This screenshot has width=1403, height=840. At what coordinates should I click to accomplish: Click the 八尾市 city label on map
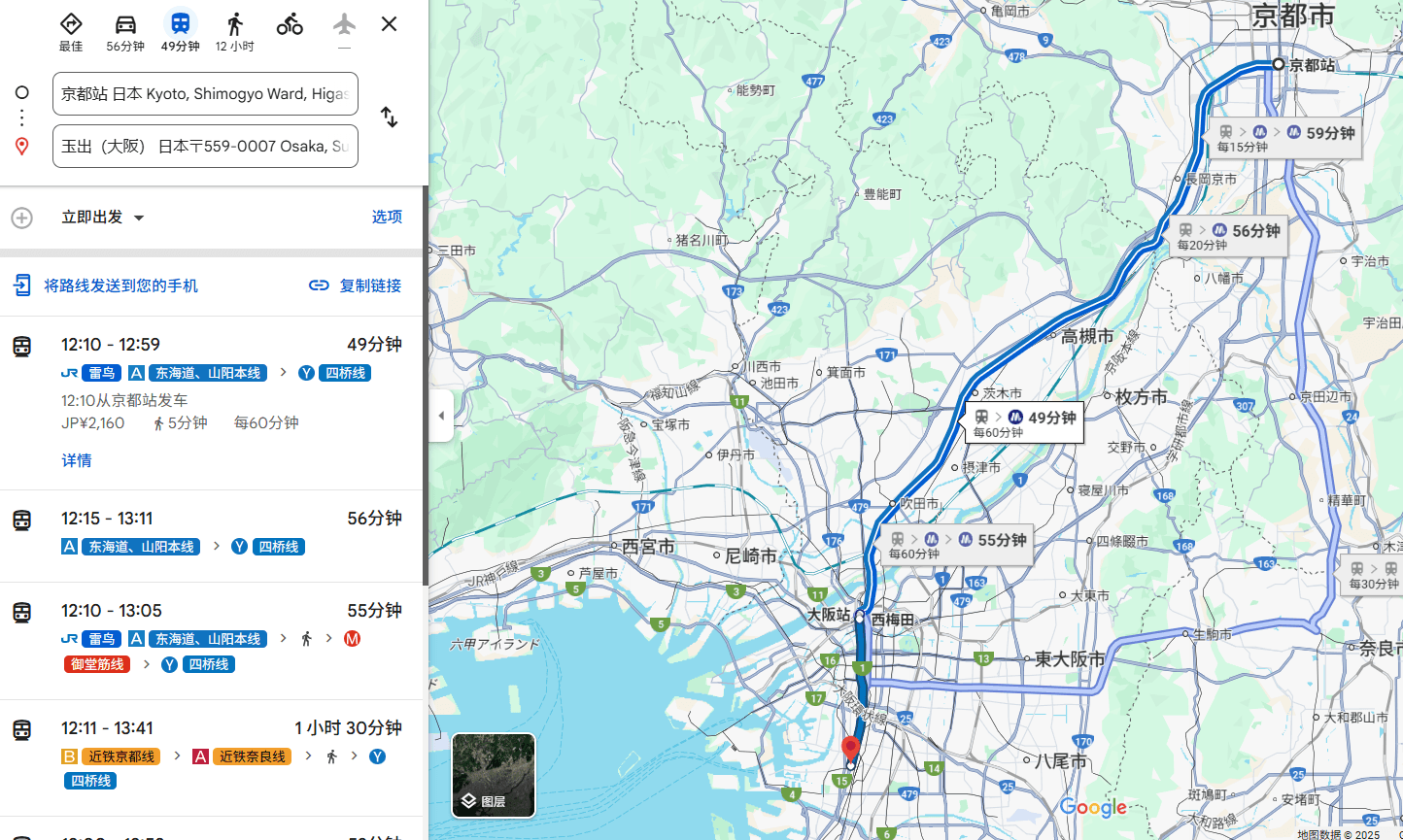pos(1061,761)
